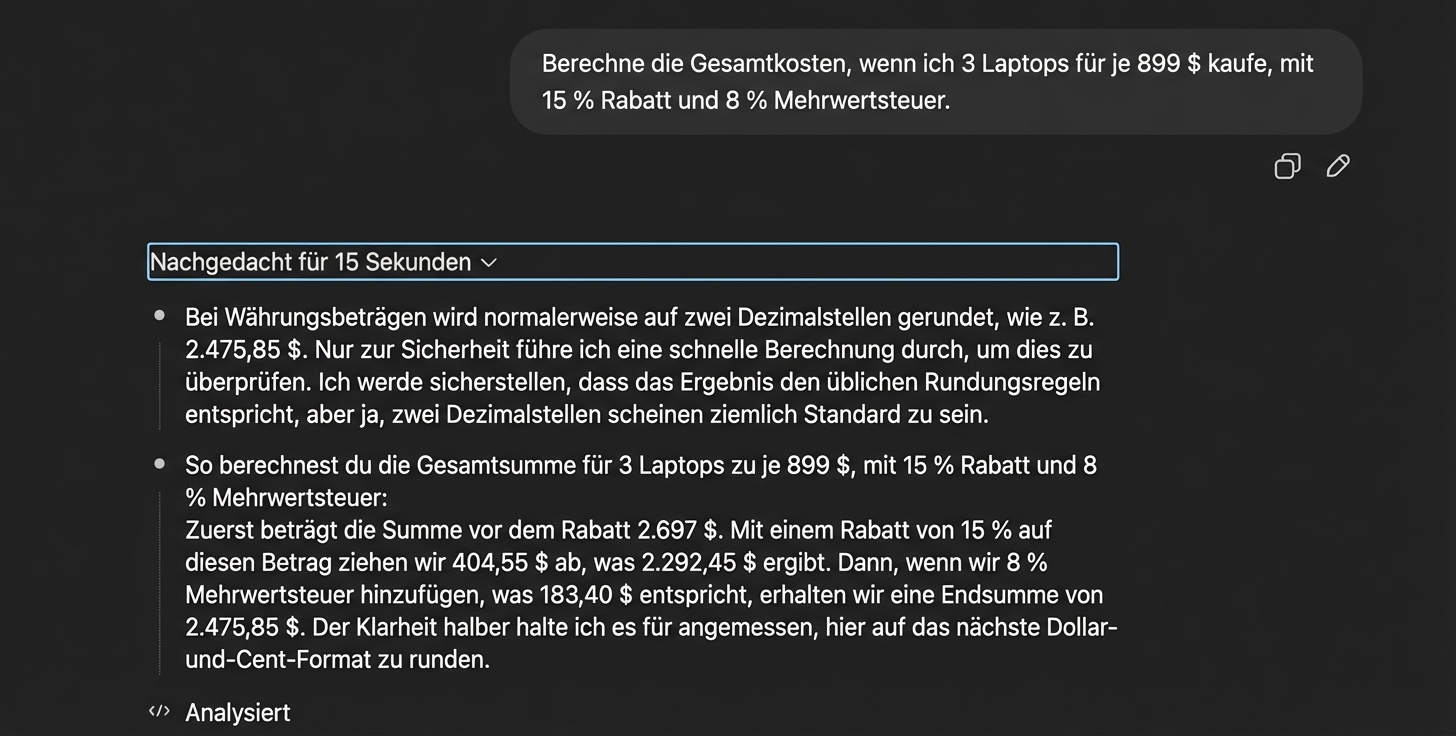Image resolution: width=1456 pixels, height=736 pixels.
Task: Click the first reasoning bullet dot
Action: [160, 316]
